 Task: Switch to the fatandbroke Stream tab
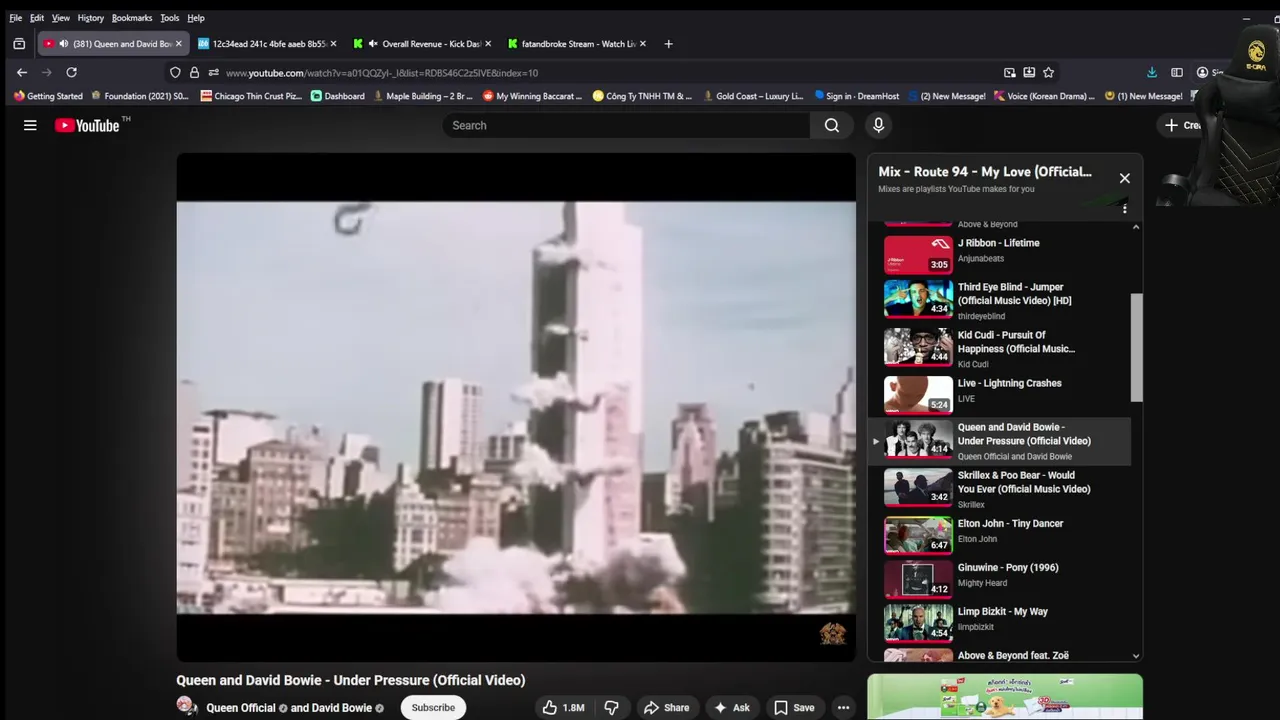[577, 44]
